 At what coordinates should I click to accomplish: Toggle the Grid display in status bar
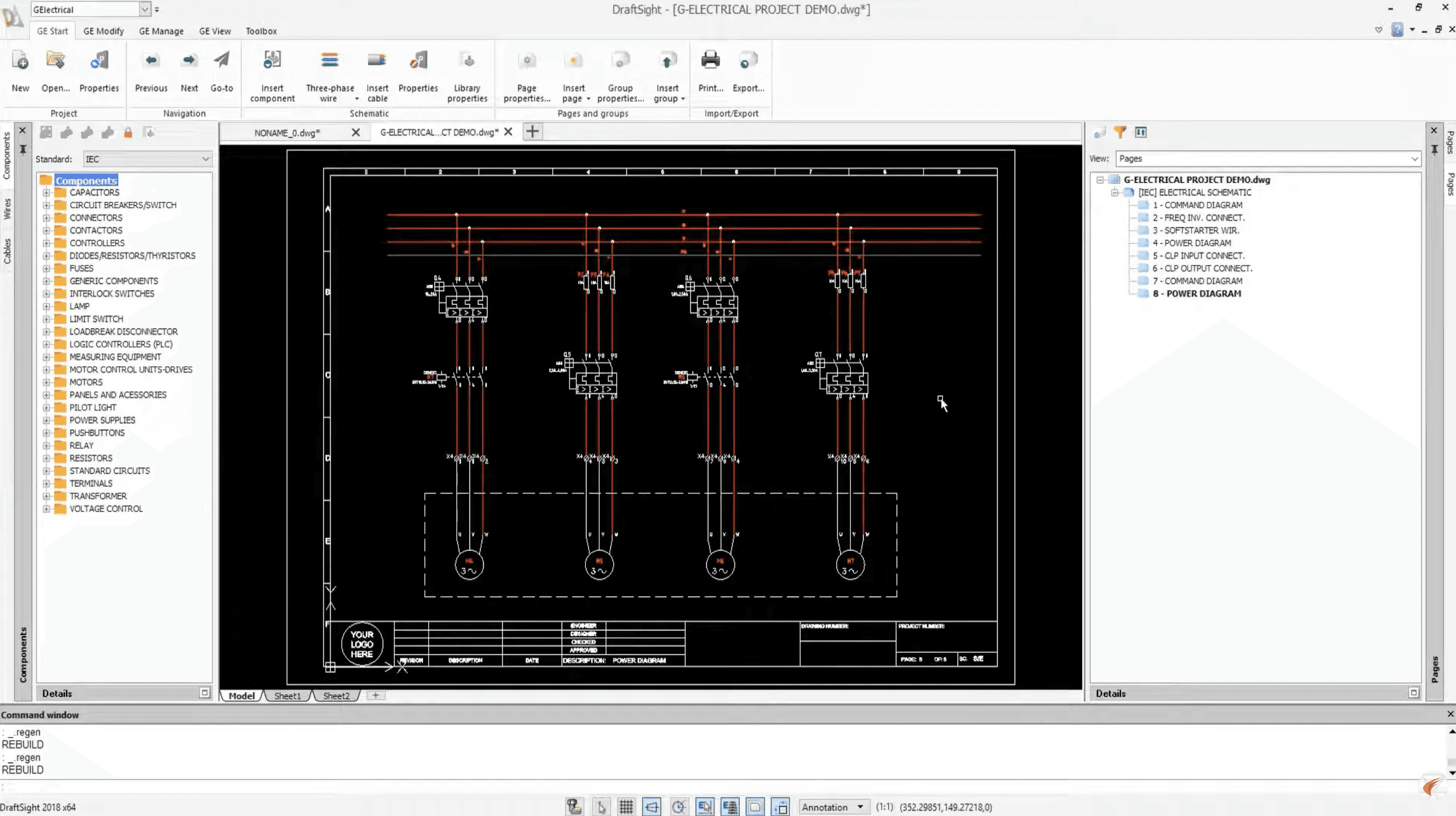point(626,807)
